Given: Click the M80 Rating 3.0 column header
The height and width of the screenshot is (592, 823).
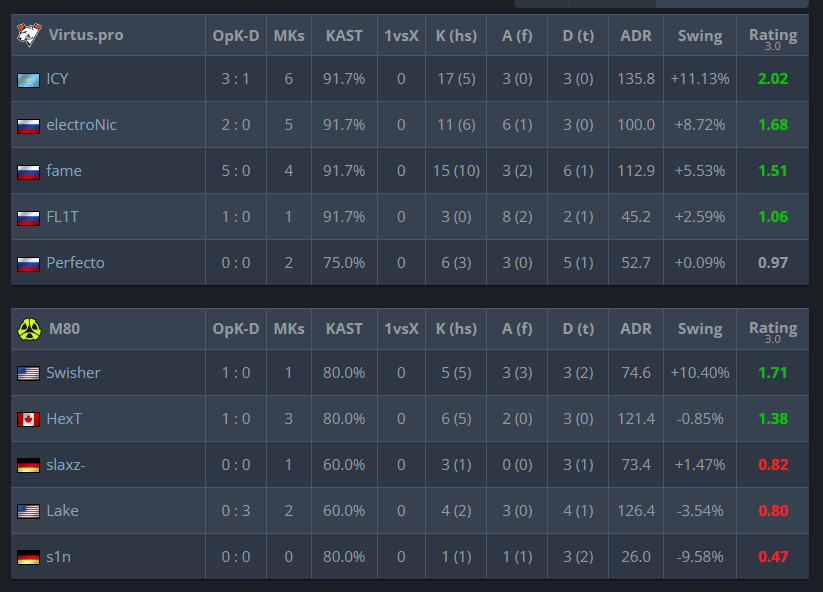Looking at the screenshot, I should (773, 331).
